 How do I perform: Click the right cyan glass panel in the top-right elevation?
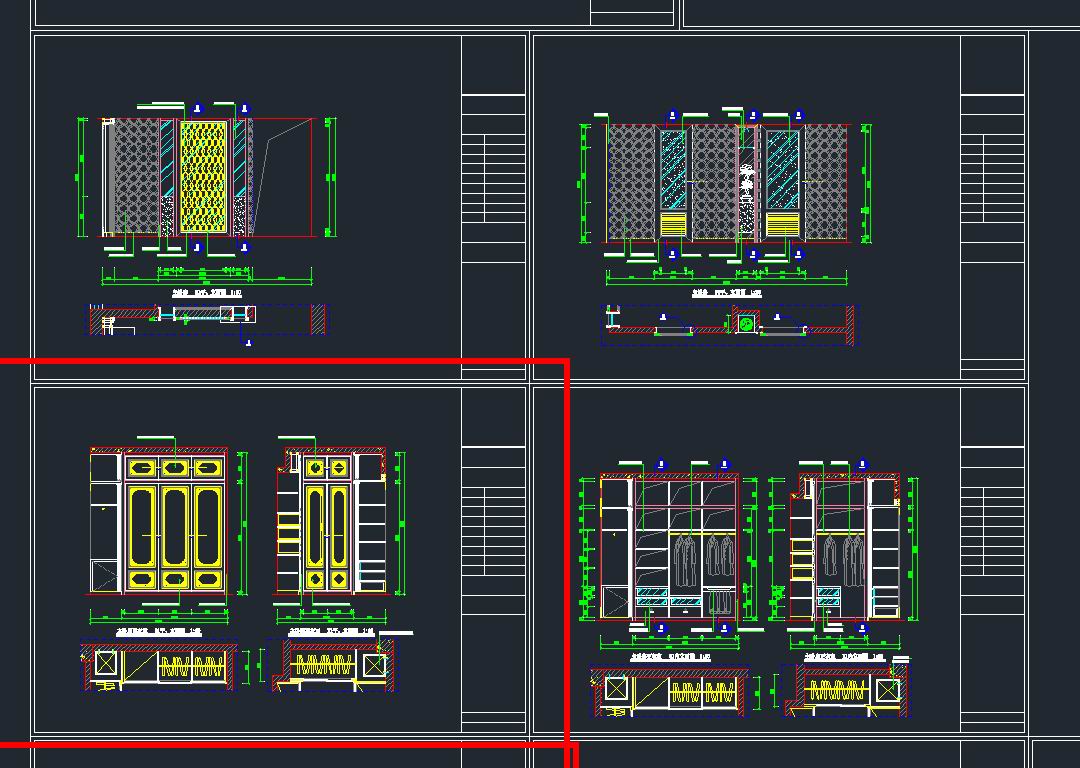[783, 169]
